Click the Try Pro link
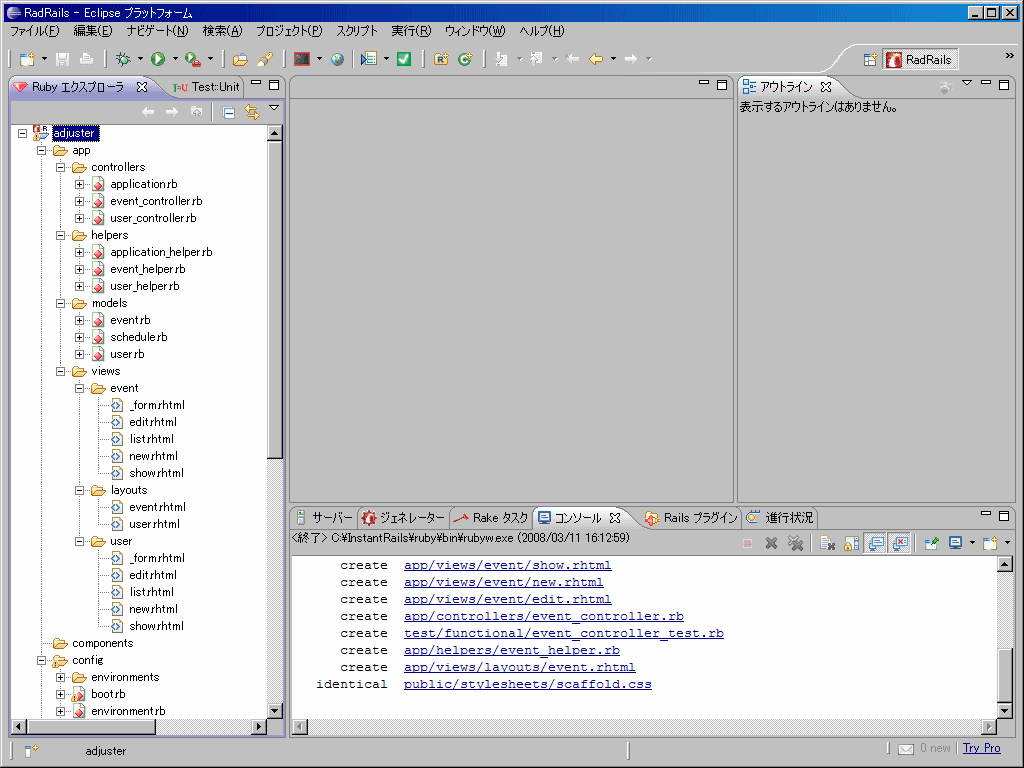The height and width of the screenshot is (768, 1024). [x=982, y=748]
